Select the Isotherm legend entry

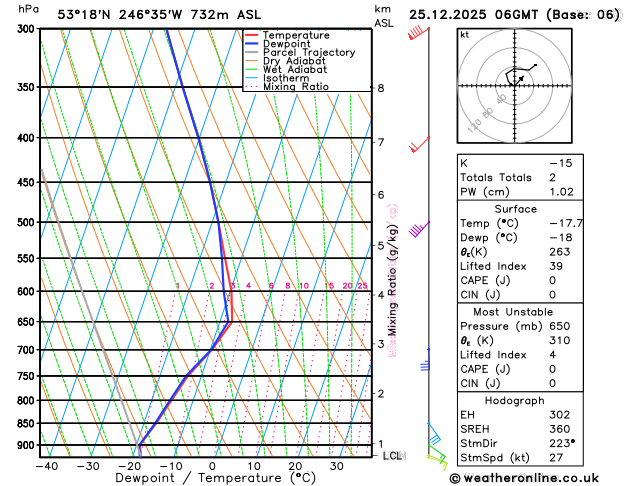tap(286, 78)
